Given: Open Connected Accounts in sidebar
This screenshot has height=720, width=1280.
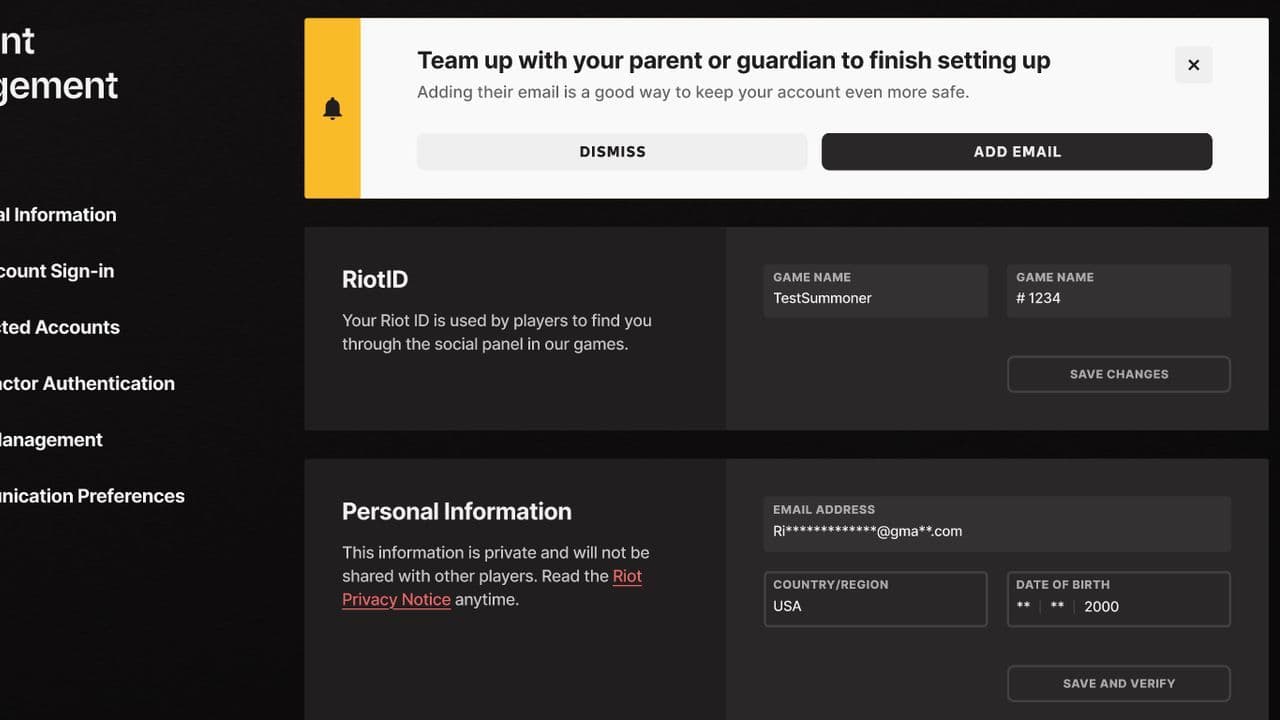Looking at the screenshot, I should (x=60, y=327).
